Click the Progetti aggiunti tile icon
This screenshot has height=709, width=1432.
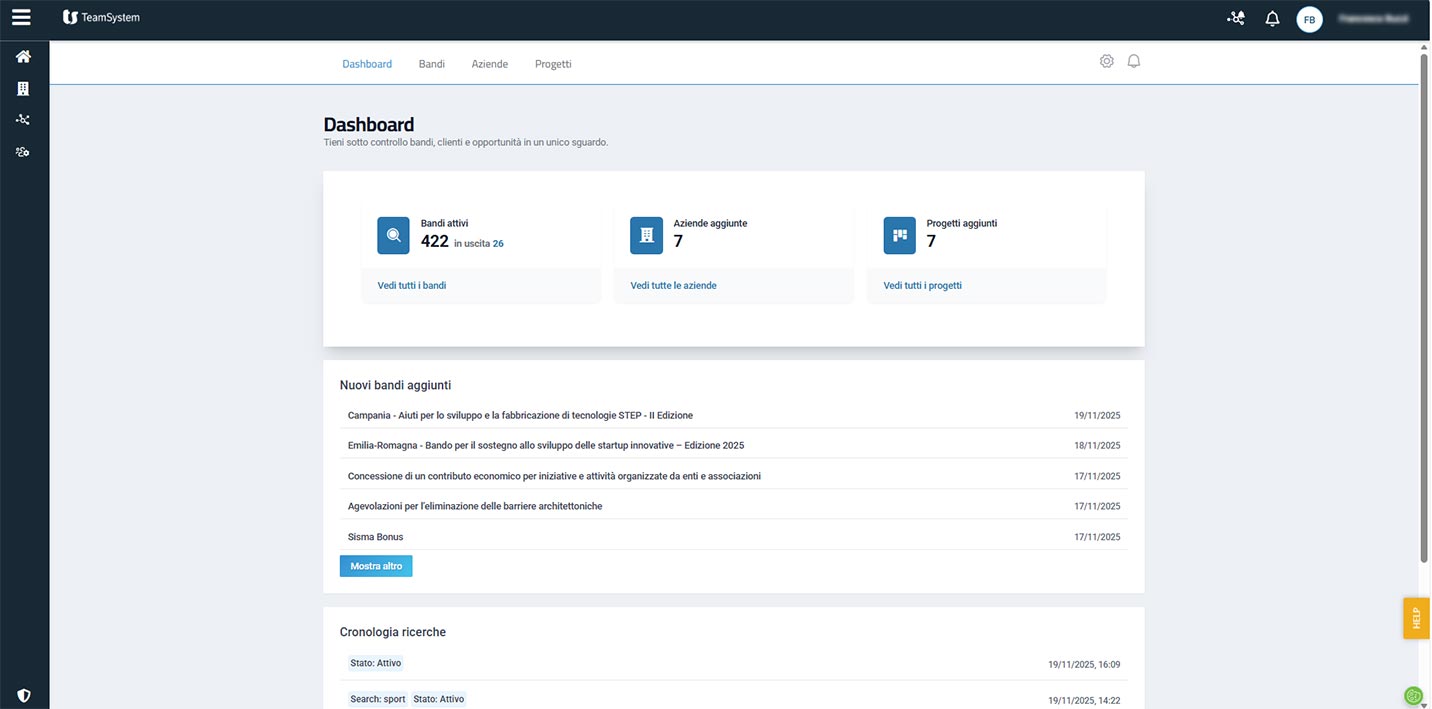pyautogui.click(x=899, y=235)
